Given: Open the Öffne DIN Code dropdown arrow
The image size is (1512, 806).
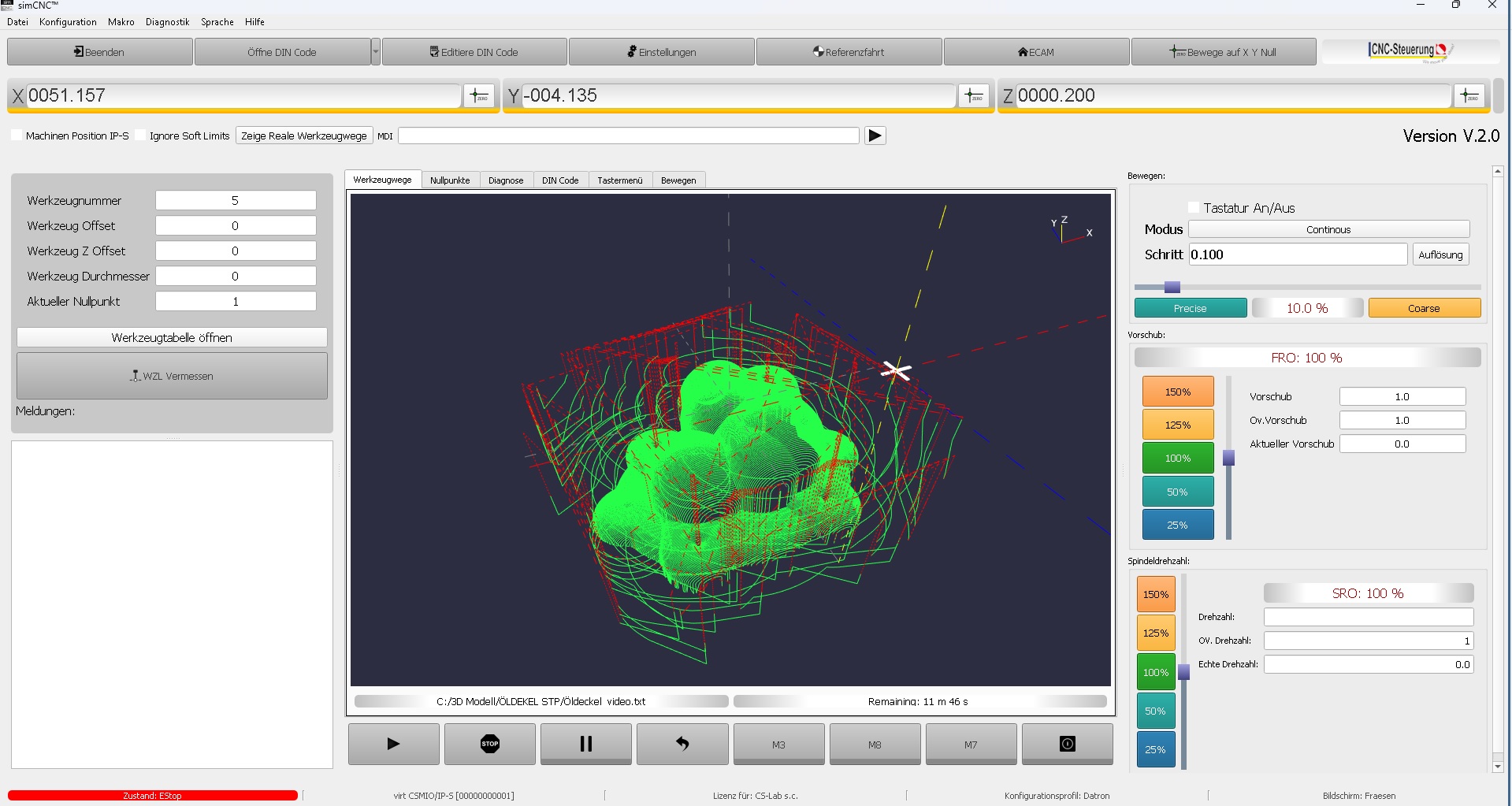Looking at the screenshot, I should (376, 51).
